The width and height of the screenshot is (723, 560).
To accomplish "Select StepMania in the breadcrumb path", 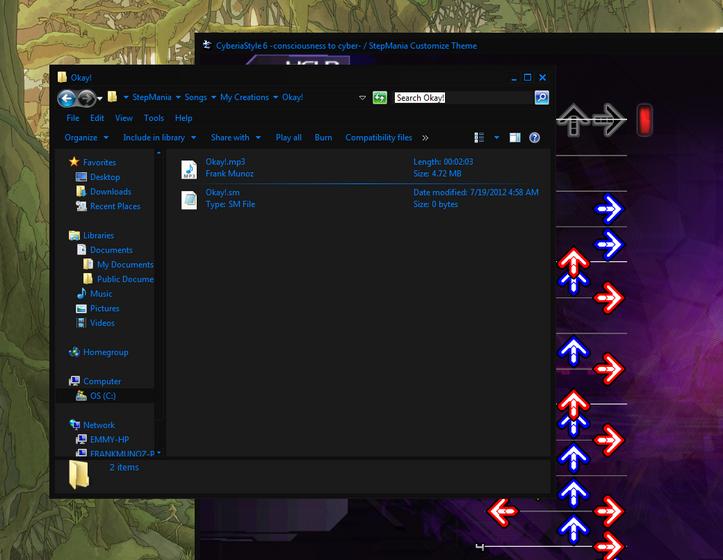I will point(152,97).
